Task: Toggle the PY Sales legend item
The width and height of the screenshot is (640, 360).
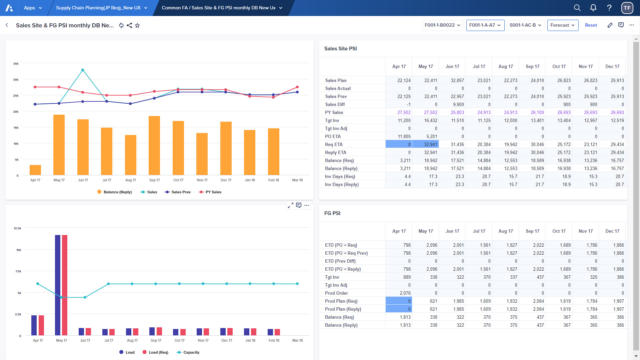Action: (210, 192)
